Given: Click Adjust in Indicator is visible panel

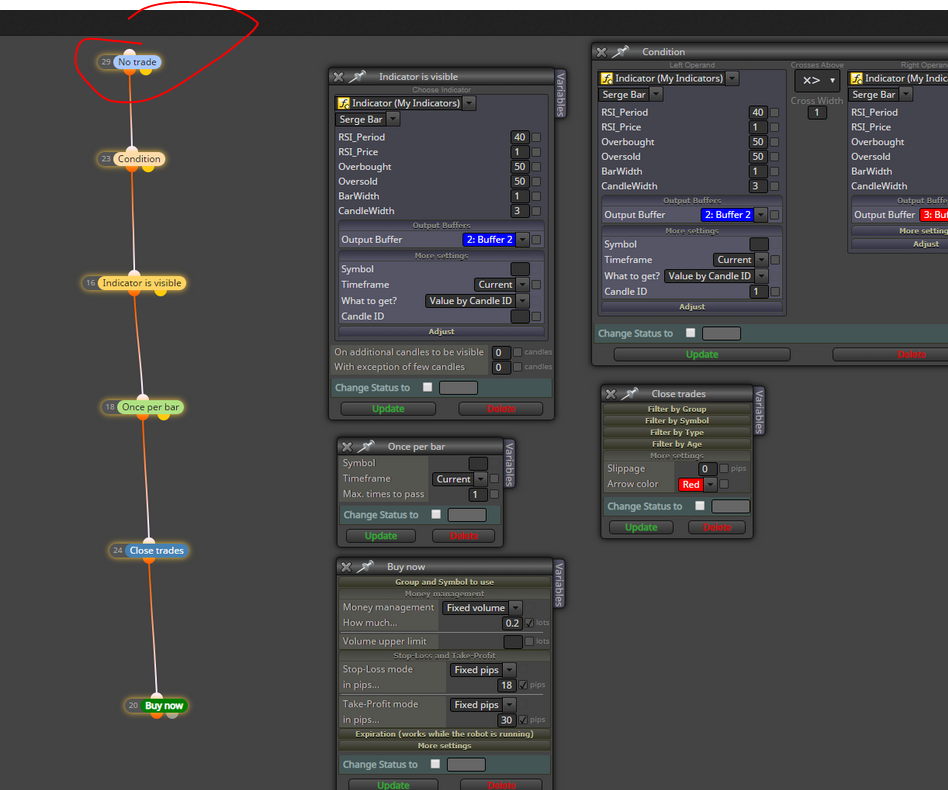Looking at the screenshot, I should (441, 332).
